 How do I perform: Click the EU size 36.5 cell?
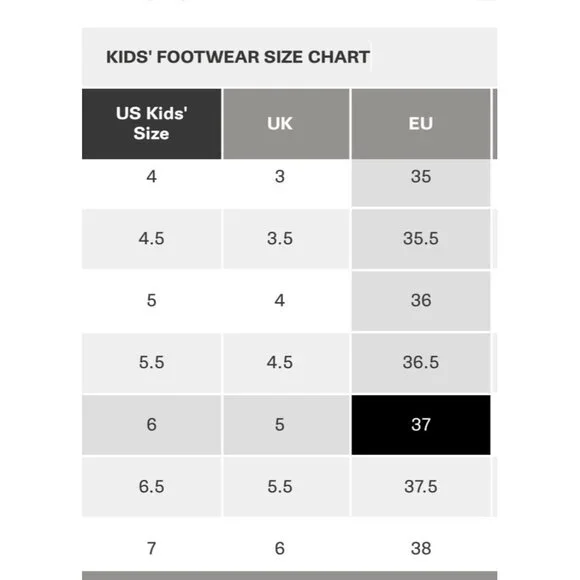tap(421, 363)
